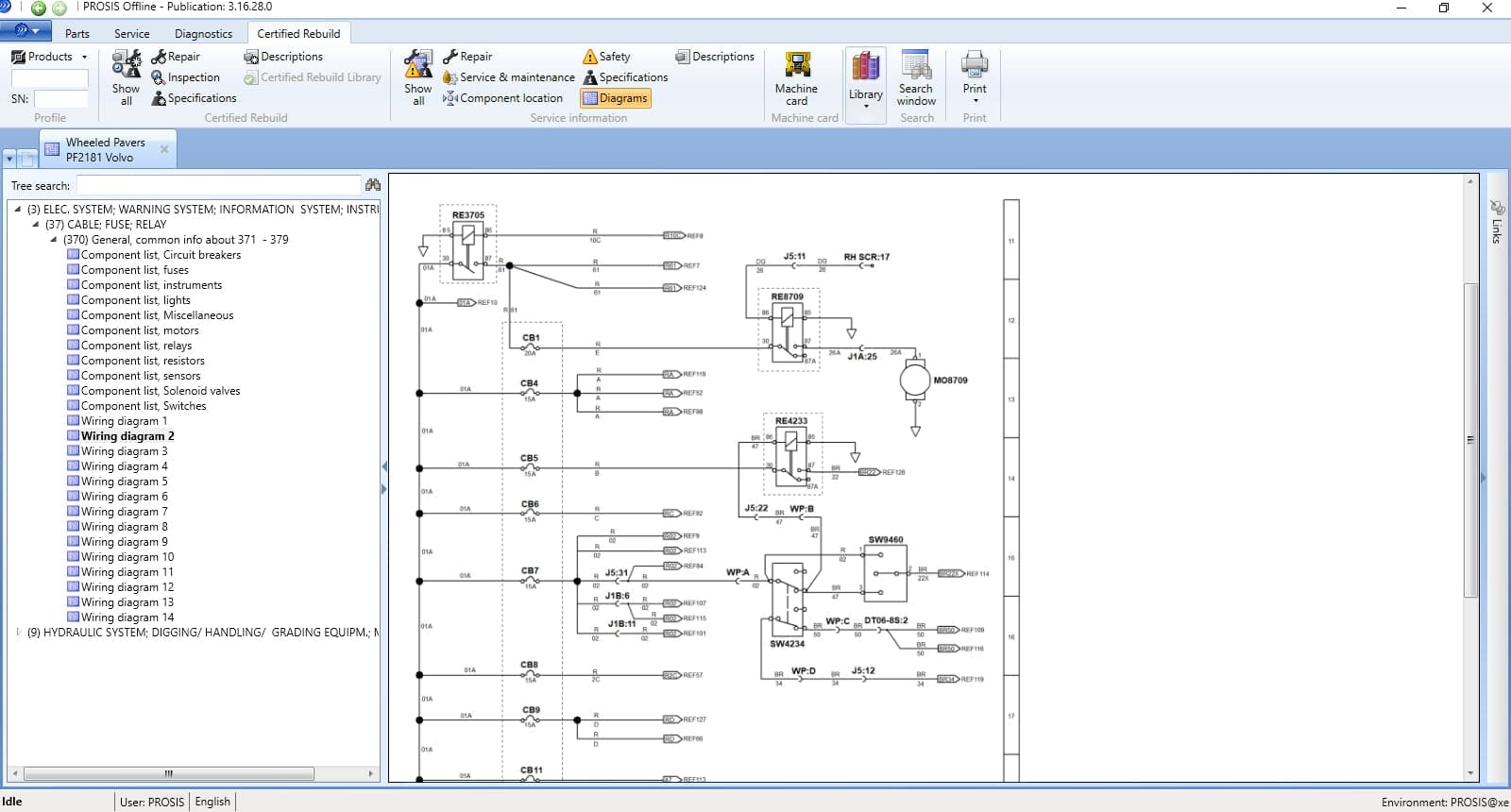Open Component list, Miscellaneous
1511x812 pixels.
click(x=157, y=315)
